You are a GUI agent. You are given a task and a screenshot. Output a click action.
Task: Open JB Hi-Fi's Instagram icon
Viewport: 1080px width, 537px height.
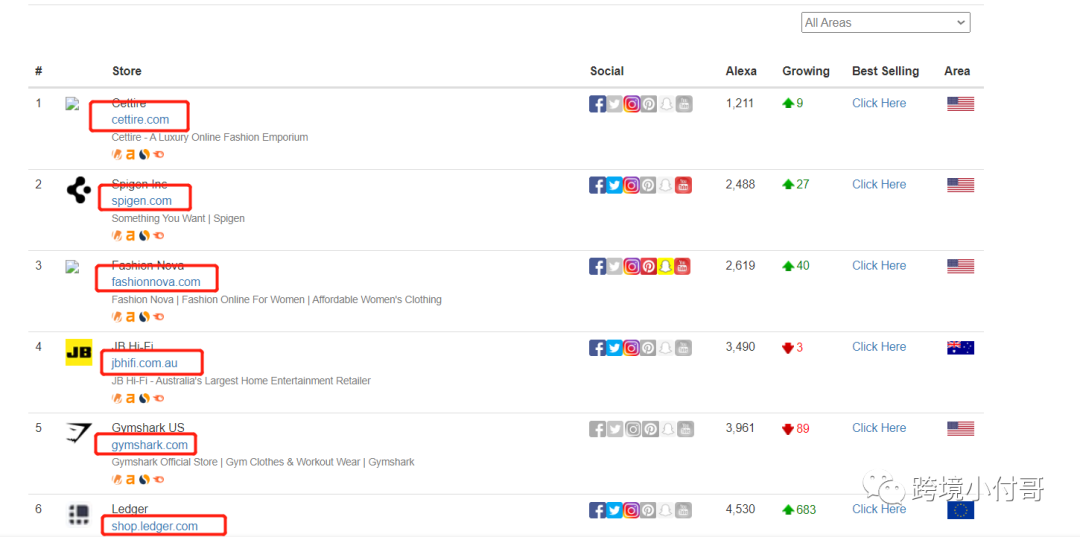632,348
